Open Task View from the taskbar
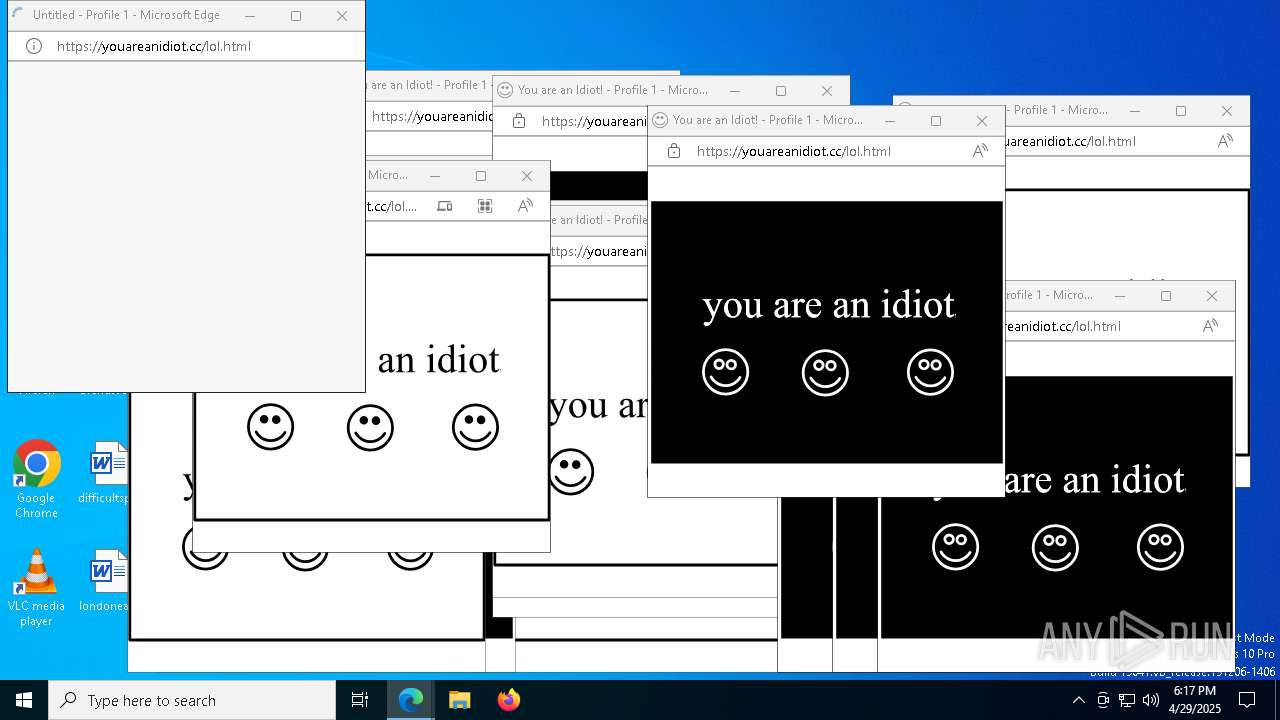 coord(360,700)
